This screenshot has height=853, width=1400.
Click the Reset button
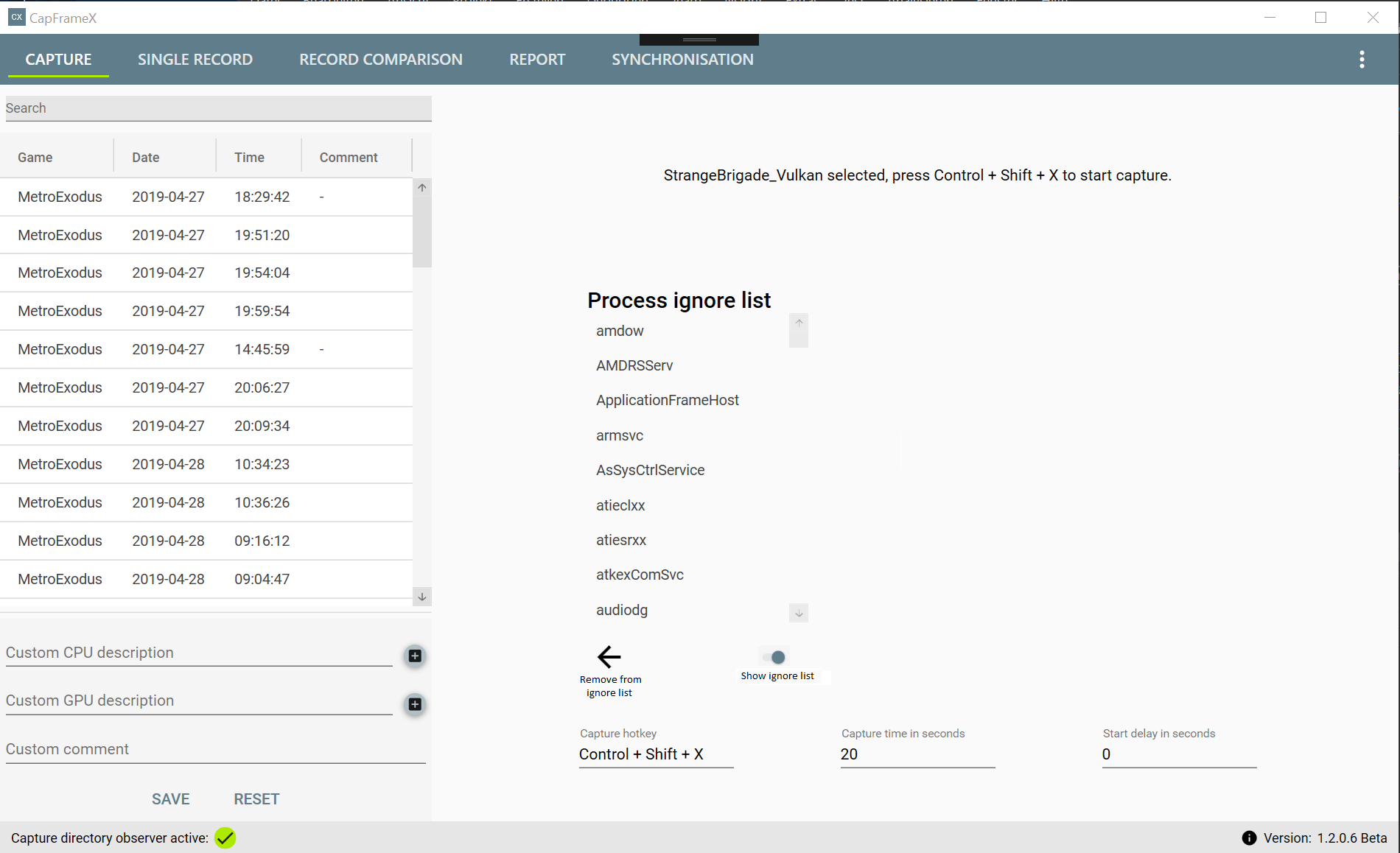tap(256, 799)
